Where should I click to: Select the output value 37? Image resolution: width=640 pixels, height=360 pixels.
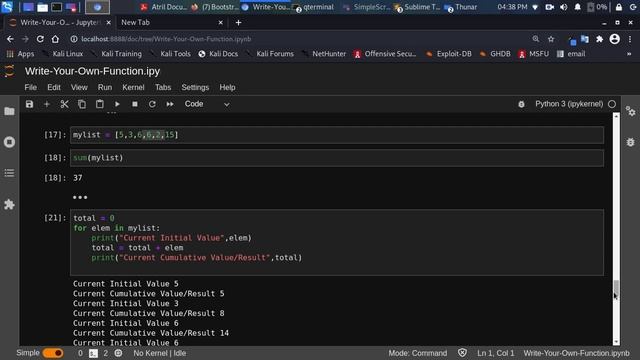(78, 178)
